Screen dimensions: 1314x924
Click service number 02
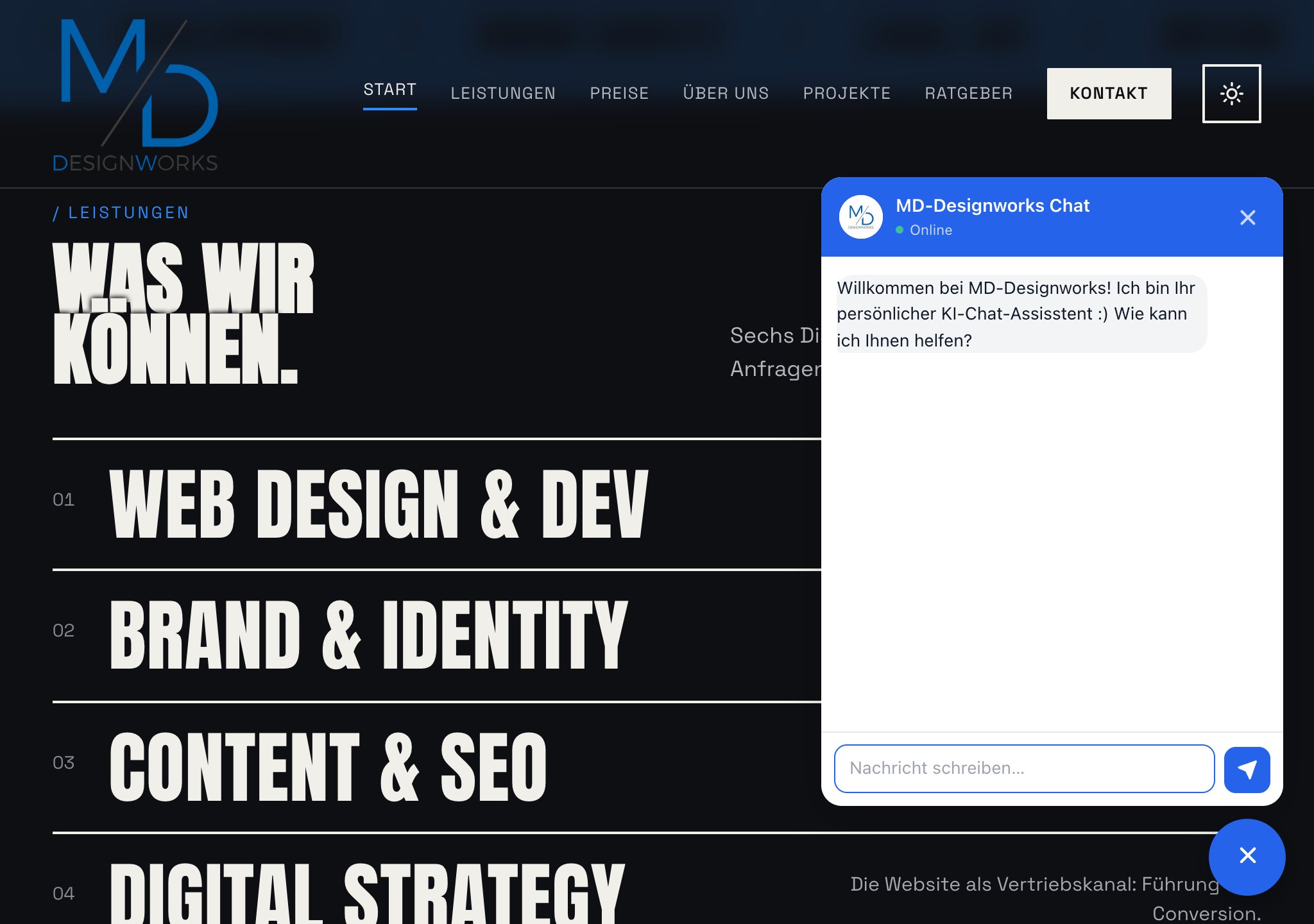pyautogui.click(x=64, y=631)
